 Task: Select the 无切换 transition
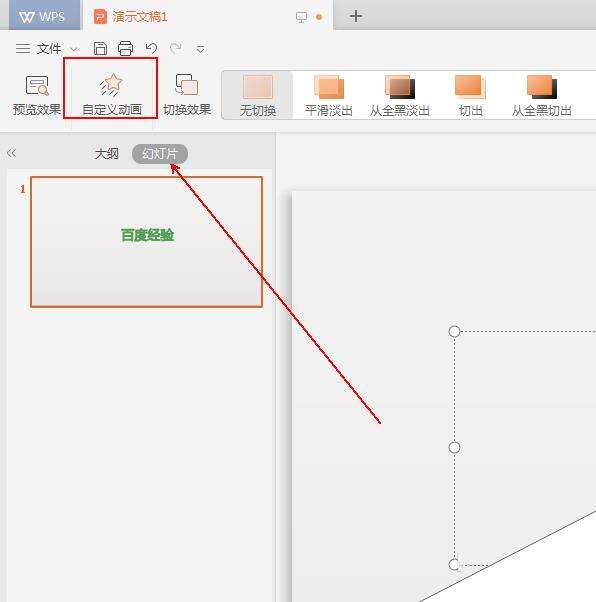point(258,96)
